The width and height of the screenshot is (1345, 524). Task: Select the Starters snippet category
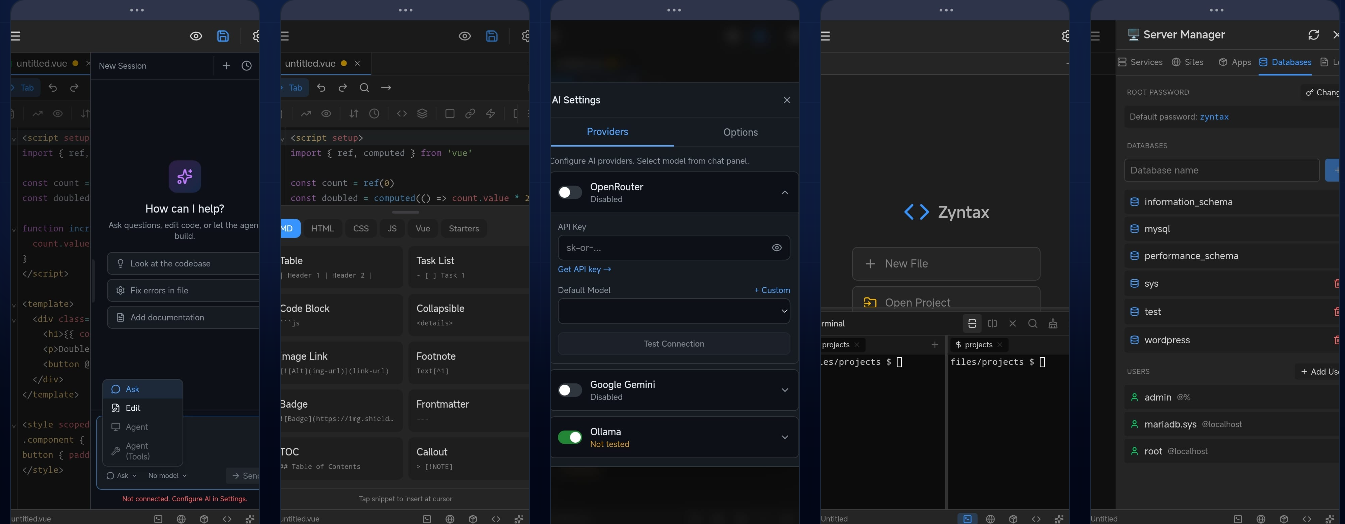tap(464, 228)
